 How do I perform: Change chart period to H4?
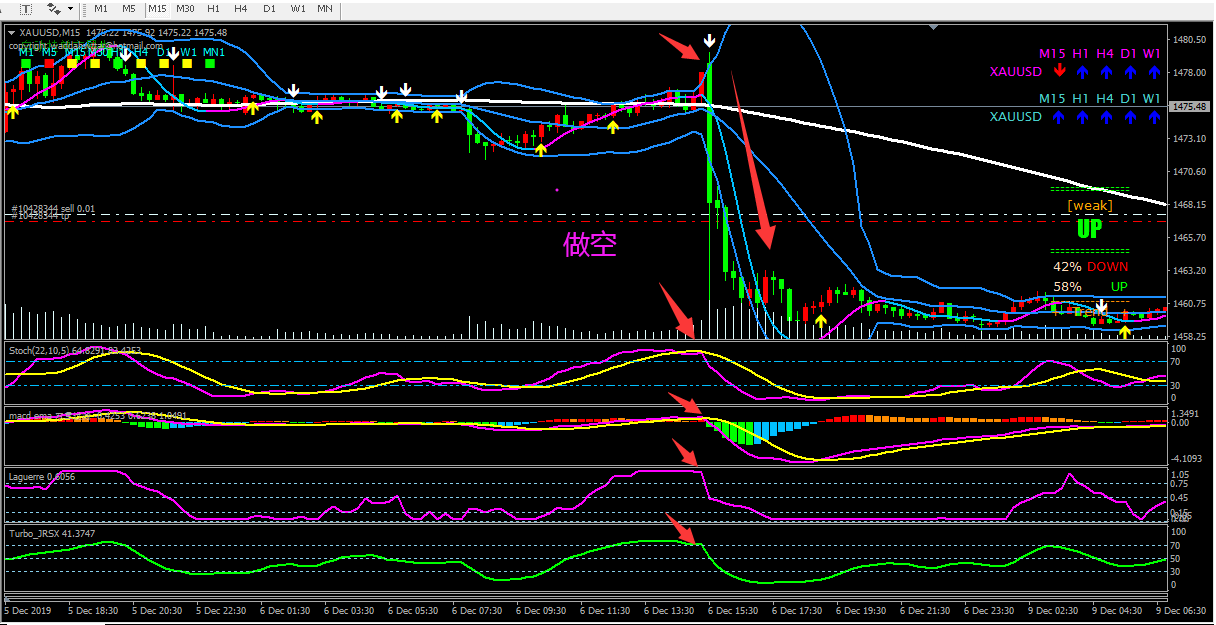tap(241, 8)
